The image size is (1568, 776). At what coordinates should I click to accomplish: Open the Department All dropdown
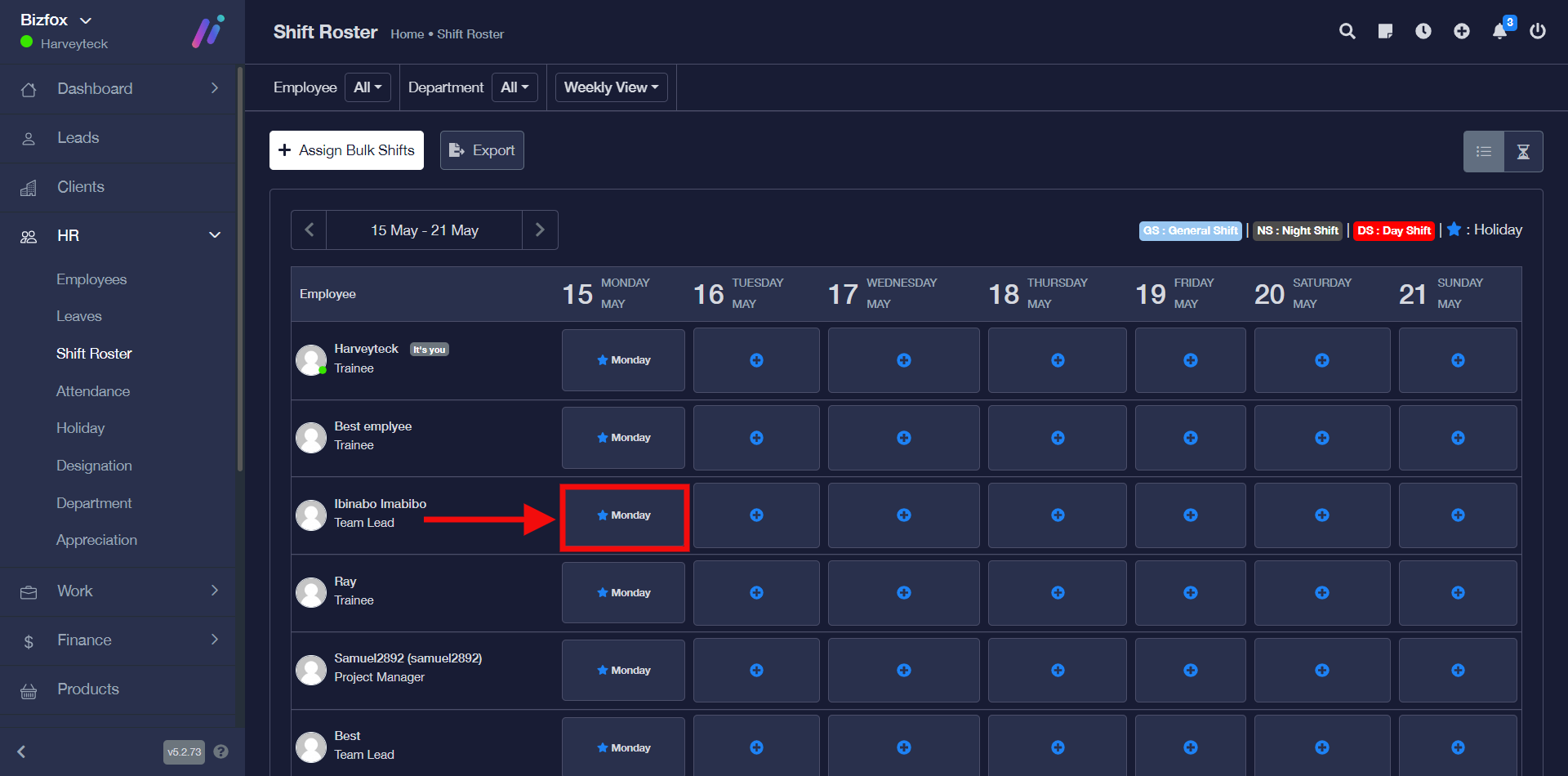pos(514,87)
